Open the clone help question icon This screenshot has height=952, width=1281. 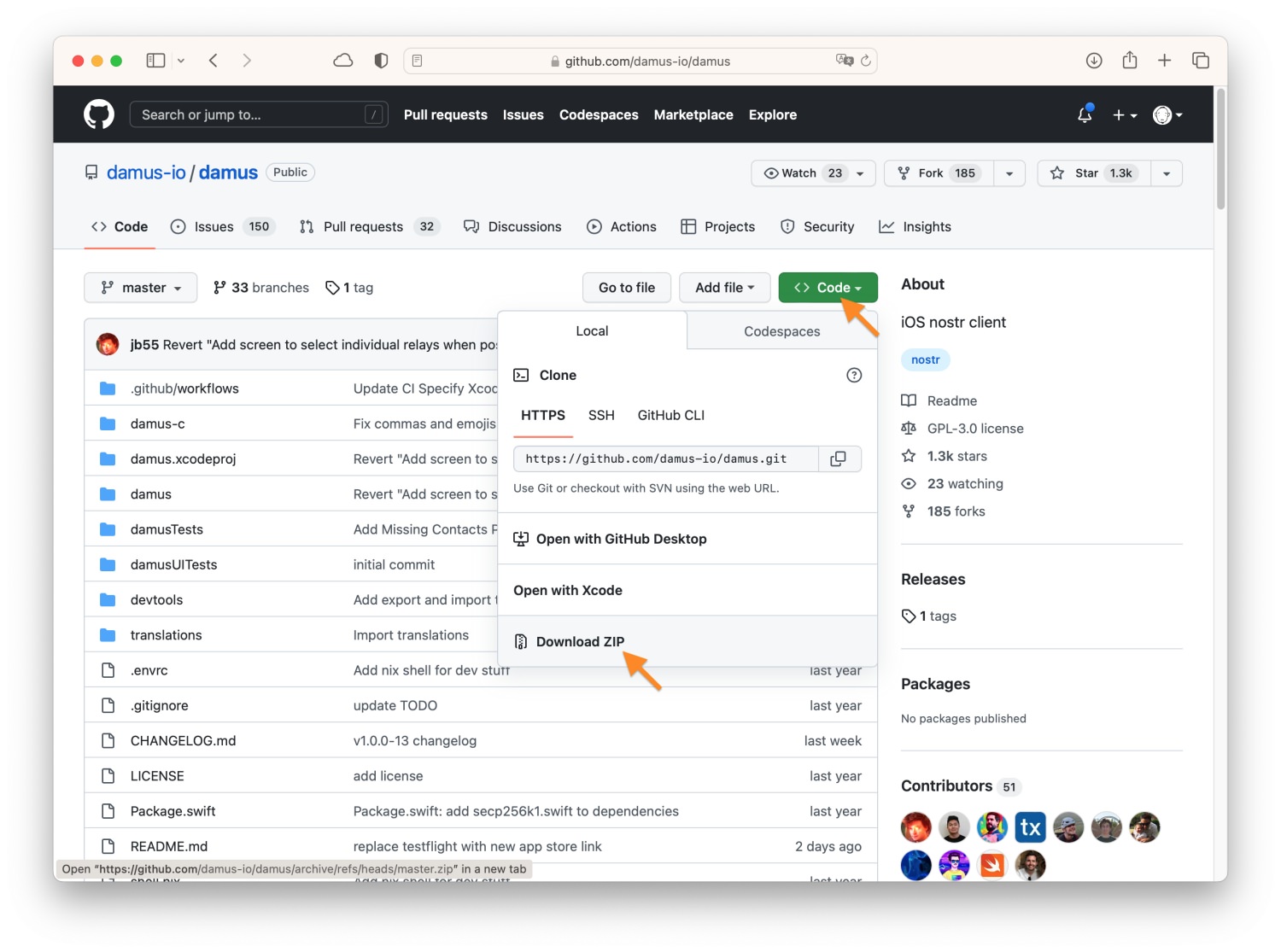(x=854, y=375)
